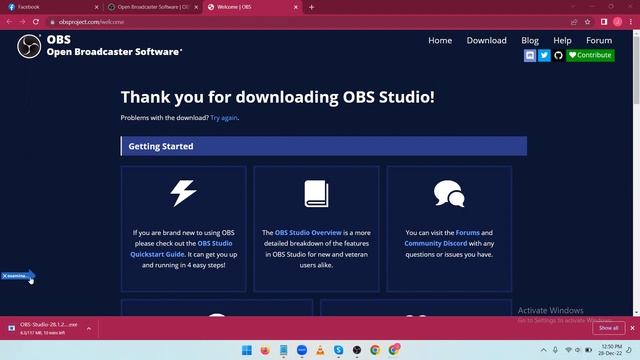Click the Try again download link
The width and height of the screenshot is (640, 360).
(224, 118)
